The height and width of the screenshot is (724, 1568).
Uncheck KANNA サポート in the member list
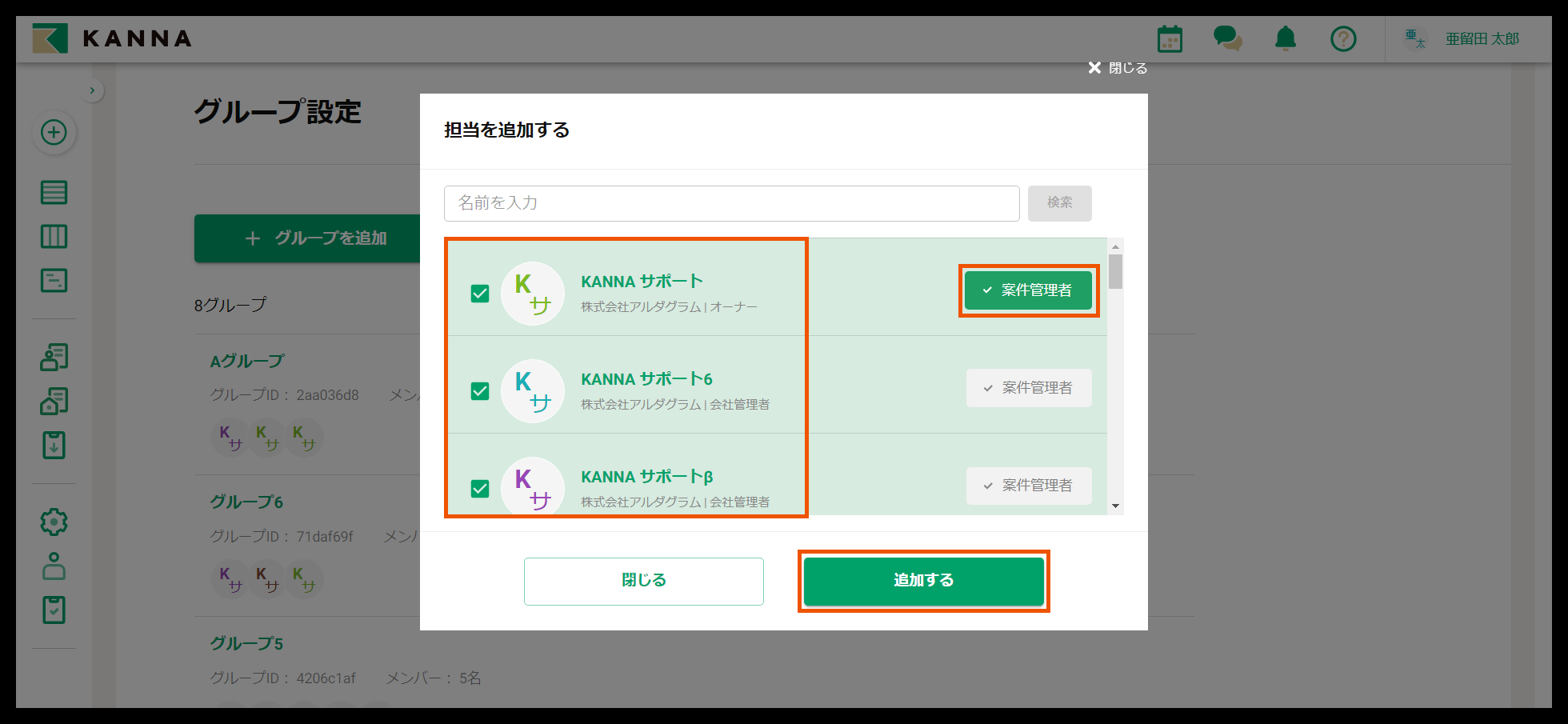coord(480,294)
